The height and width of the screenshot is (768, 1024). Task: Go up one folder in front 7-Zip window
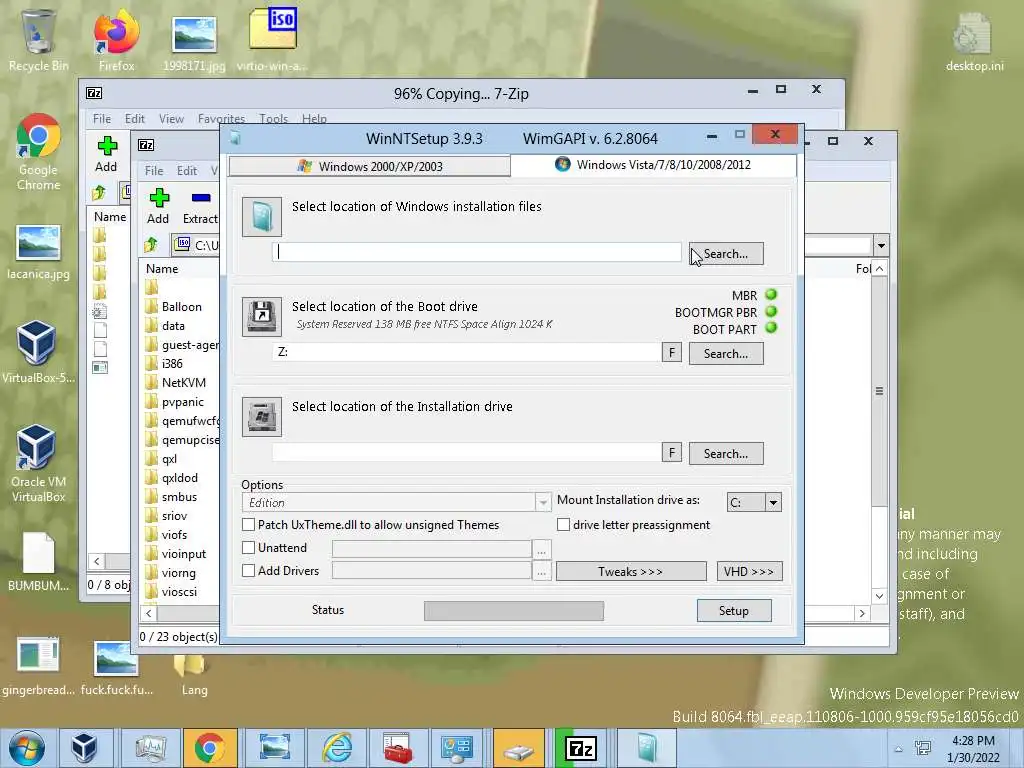[x=151, y=245]
